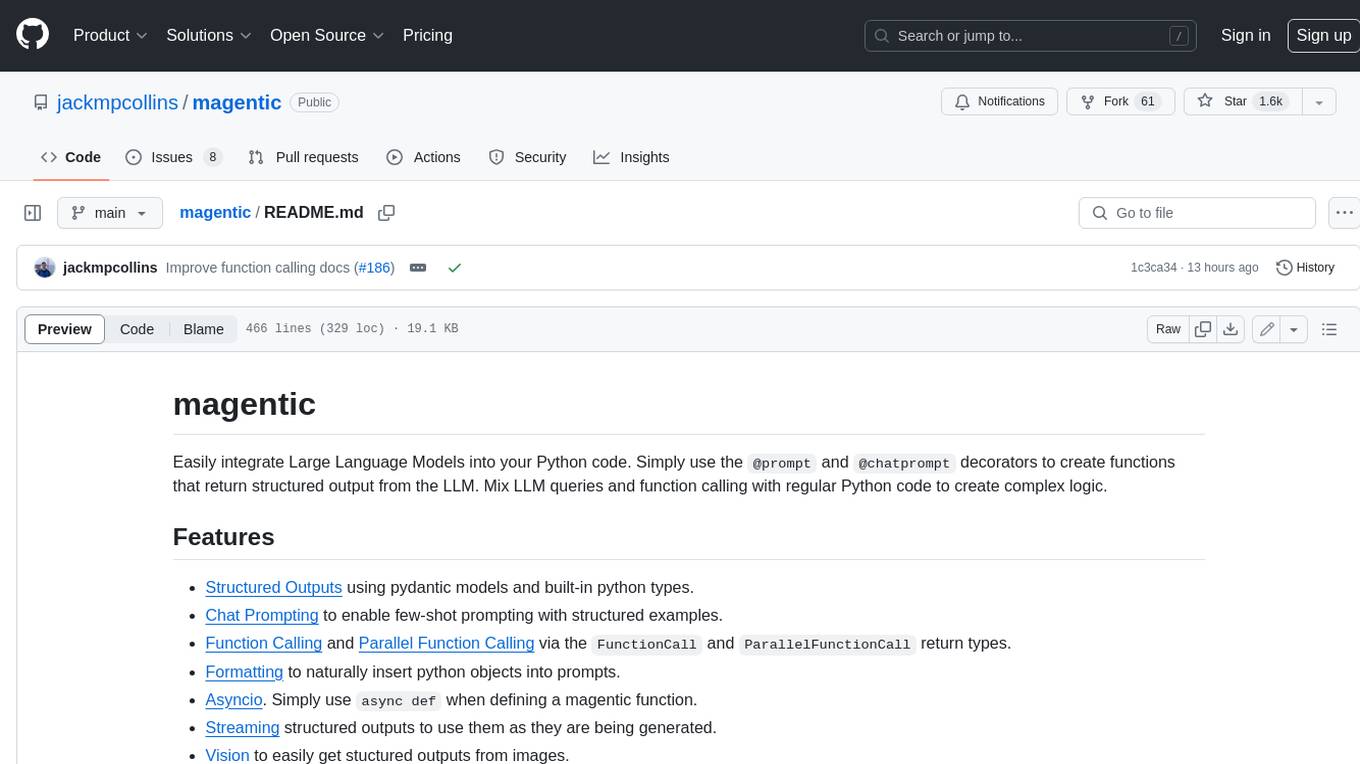Image resolution: width=1360 pixels, height=764 pixels.
Task: Open jackmpcollins owner profile link
Action: [x=118, y=102]
